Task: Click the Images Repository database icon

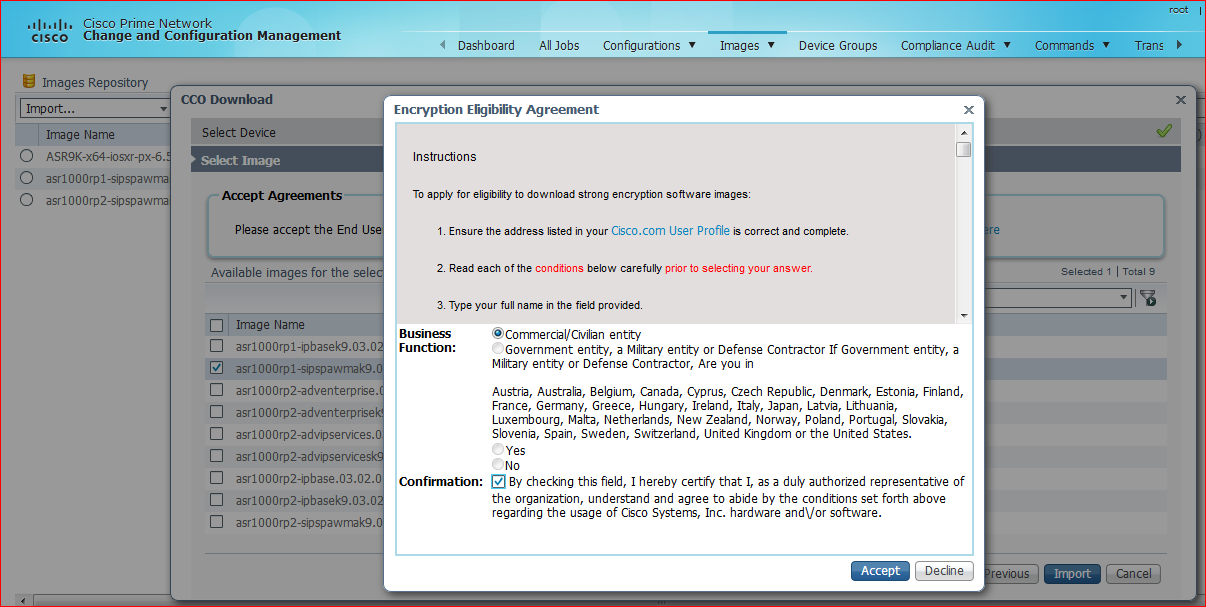Action: tap(29, 82)
